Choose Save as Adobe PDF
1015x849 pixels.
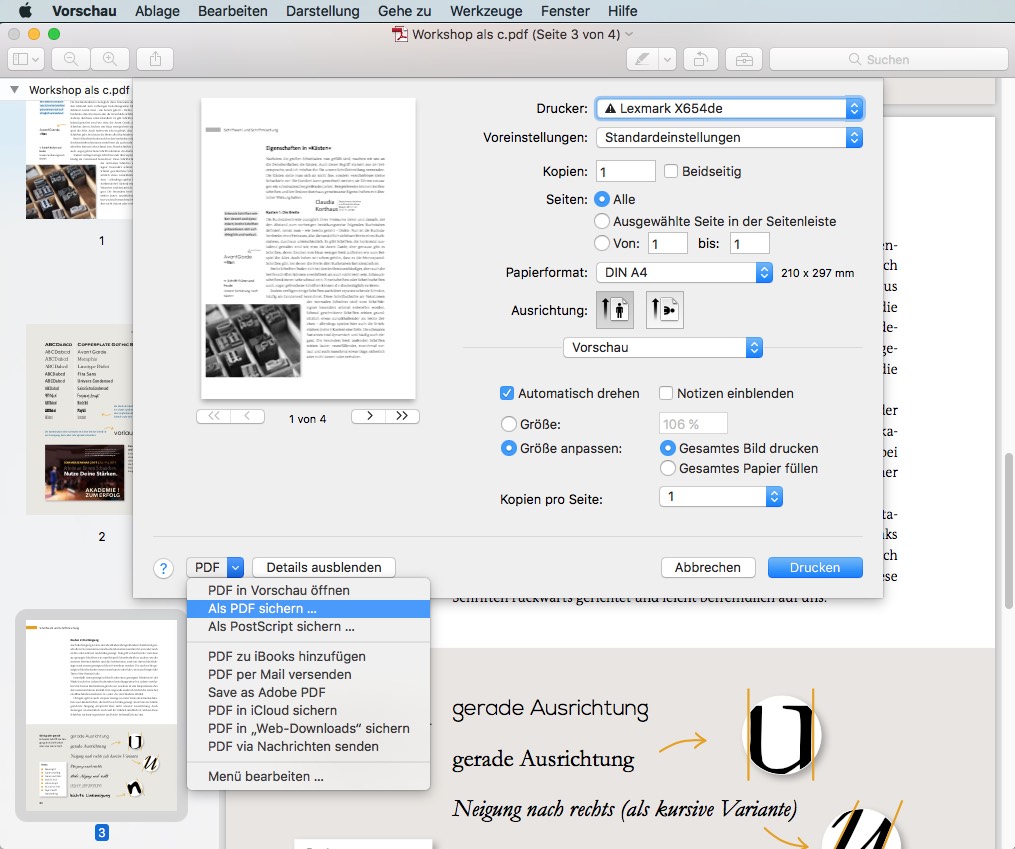coord(308,692)
